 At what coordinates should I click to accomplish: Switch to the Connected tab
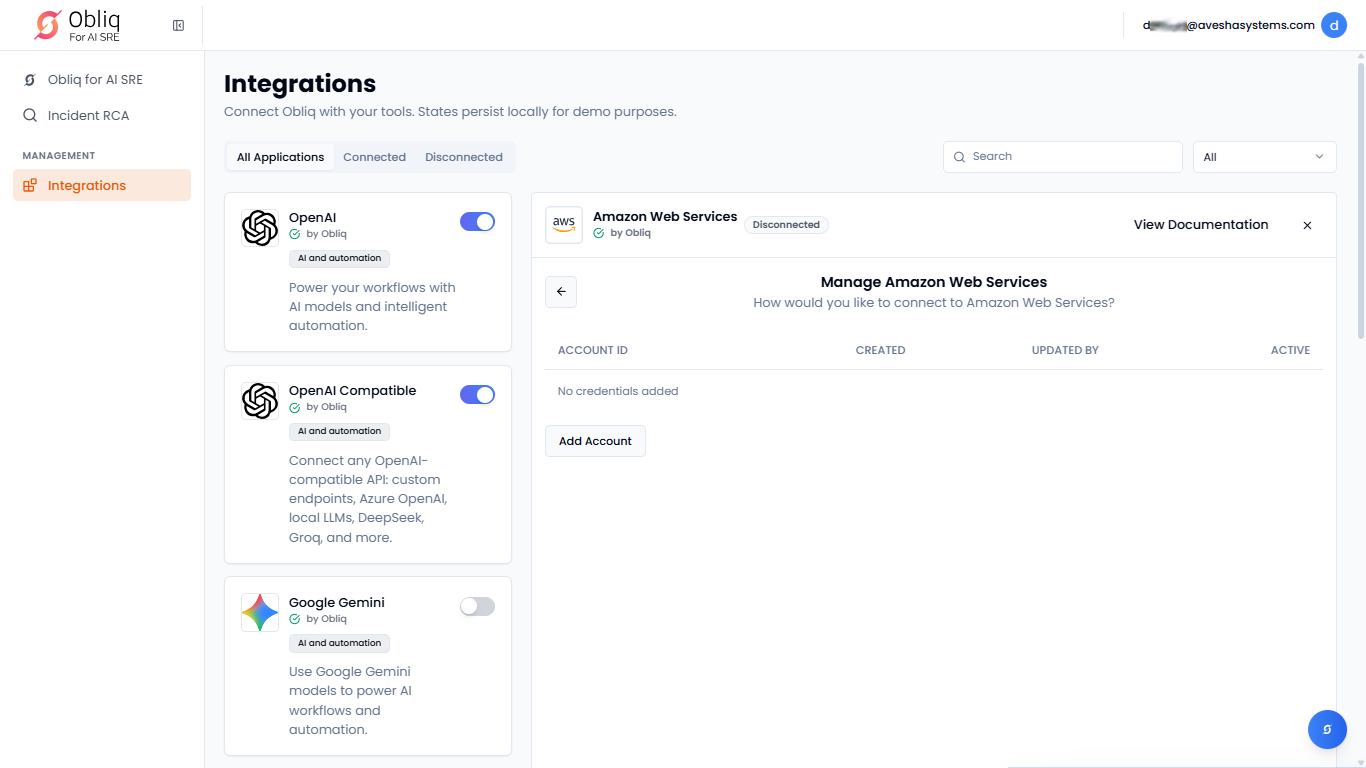[x=374, y=157]
